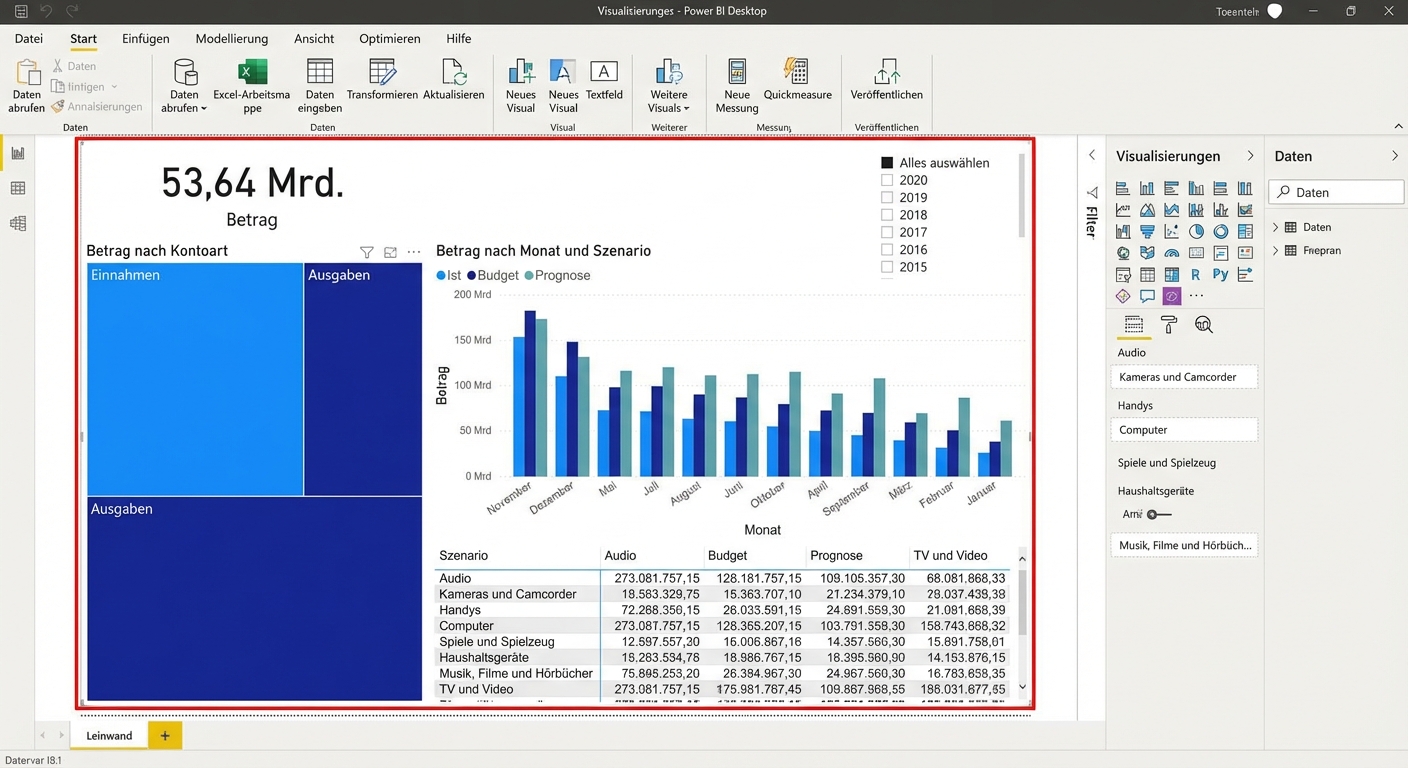Click the filter icon on treemap header
The width and height of the screenshot is (1408, 768).
pos(367,253)
